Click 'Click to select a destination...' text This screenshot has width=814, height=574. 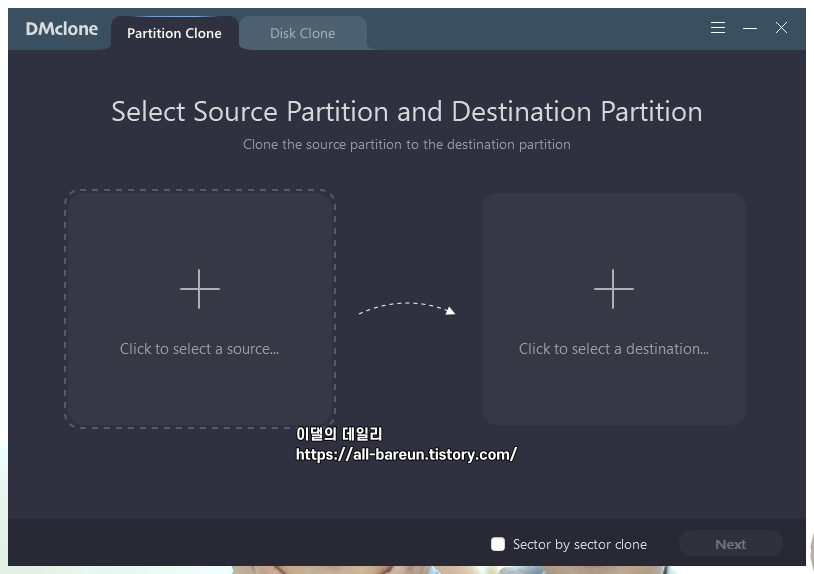point(614,349)
